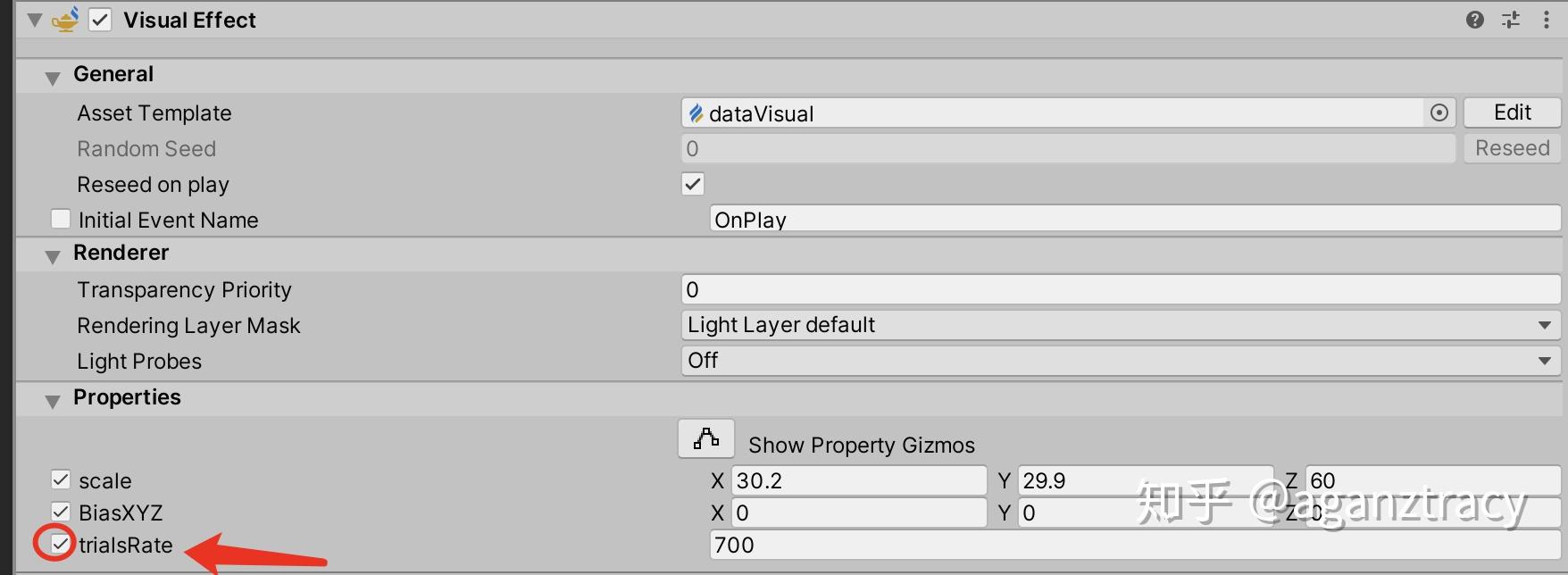Click the Show Property Gizmos icon button
This screenshot has width=1568, height=575.
click(x=706, y=439)
